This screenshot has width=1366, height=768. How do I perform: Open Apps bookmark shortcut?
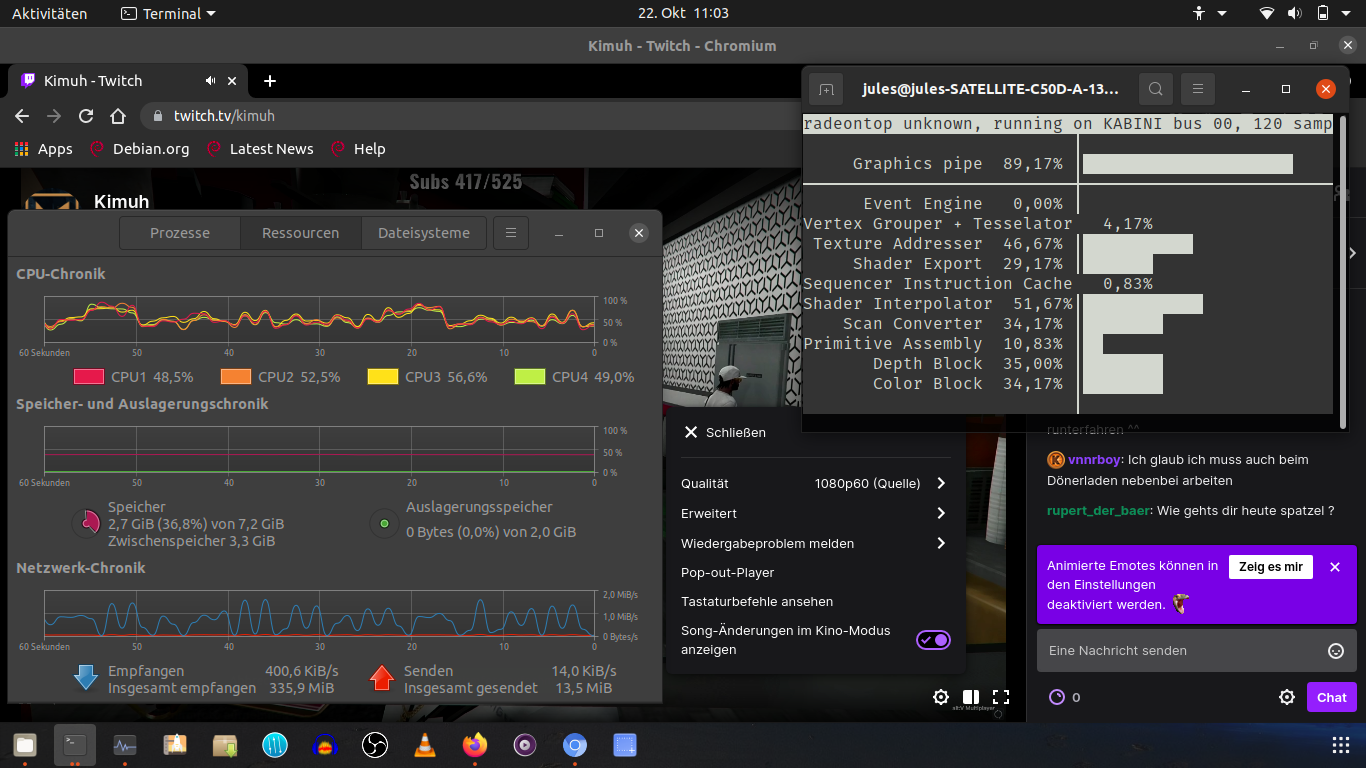pos(44,149)
